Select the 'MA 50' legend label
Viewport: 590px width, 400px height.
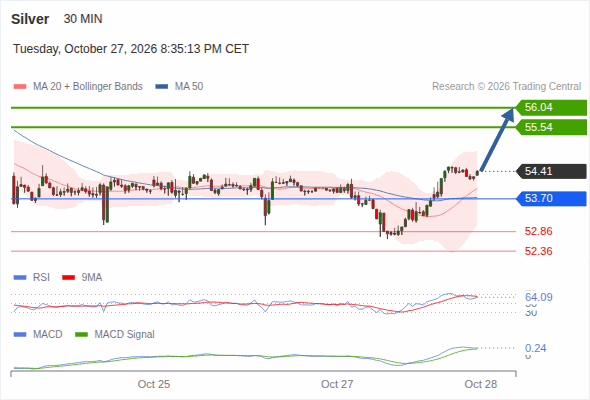click(x=189, y=87)
